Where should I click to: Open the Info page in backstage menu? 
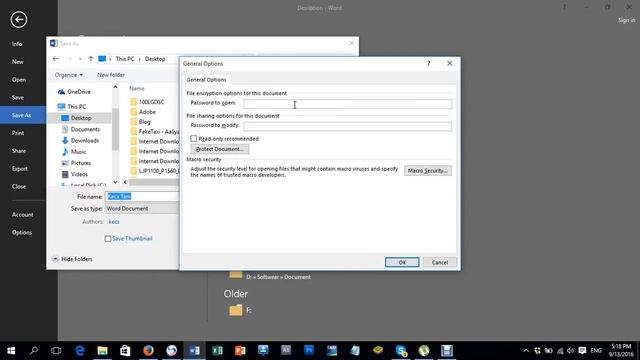17,44
